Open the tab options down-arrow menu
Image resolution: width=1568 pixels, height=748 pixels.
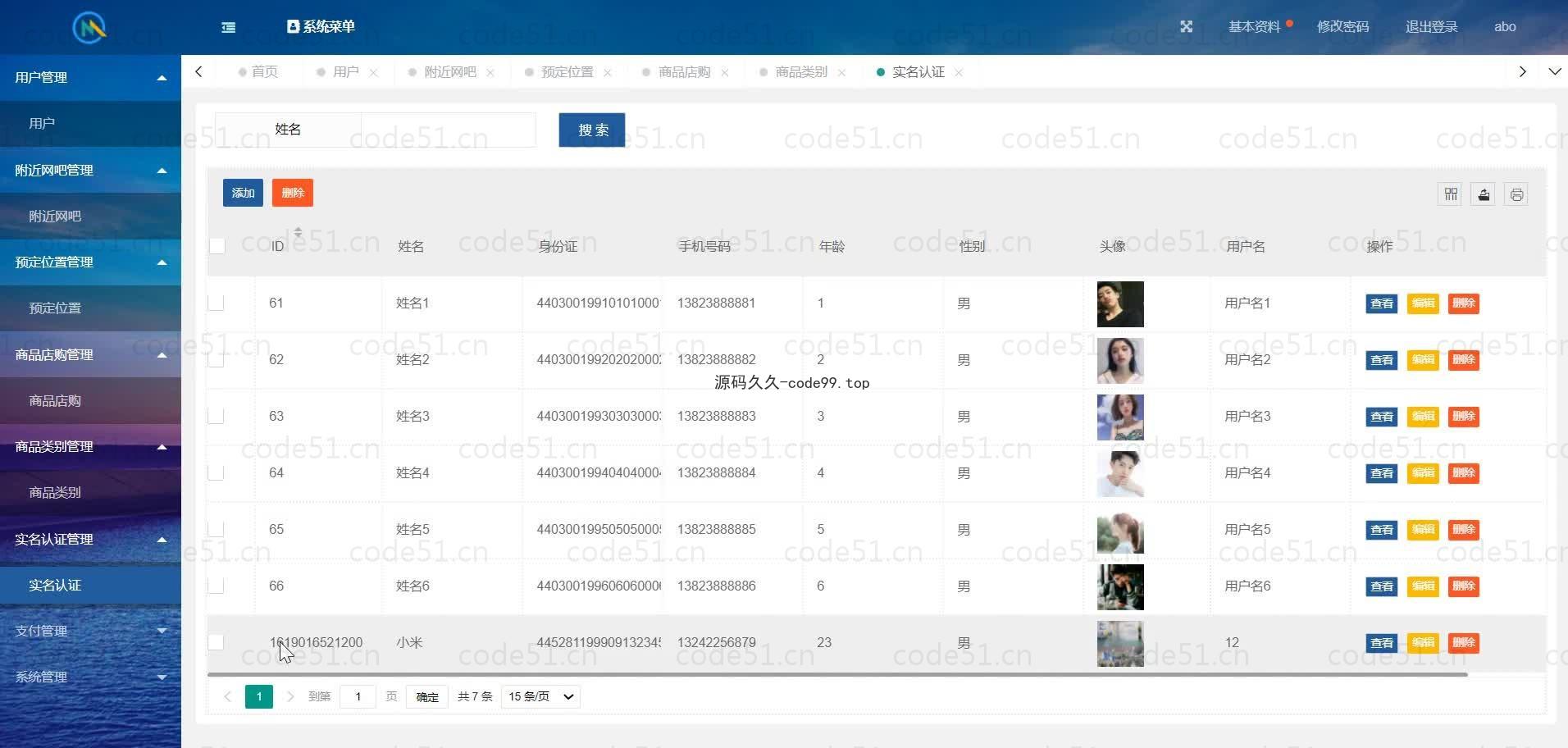(x=1554, y=71)
